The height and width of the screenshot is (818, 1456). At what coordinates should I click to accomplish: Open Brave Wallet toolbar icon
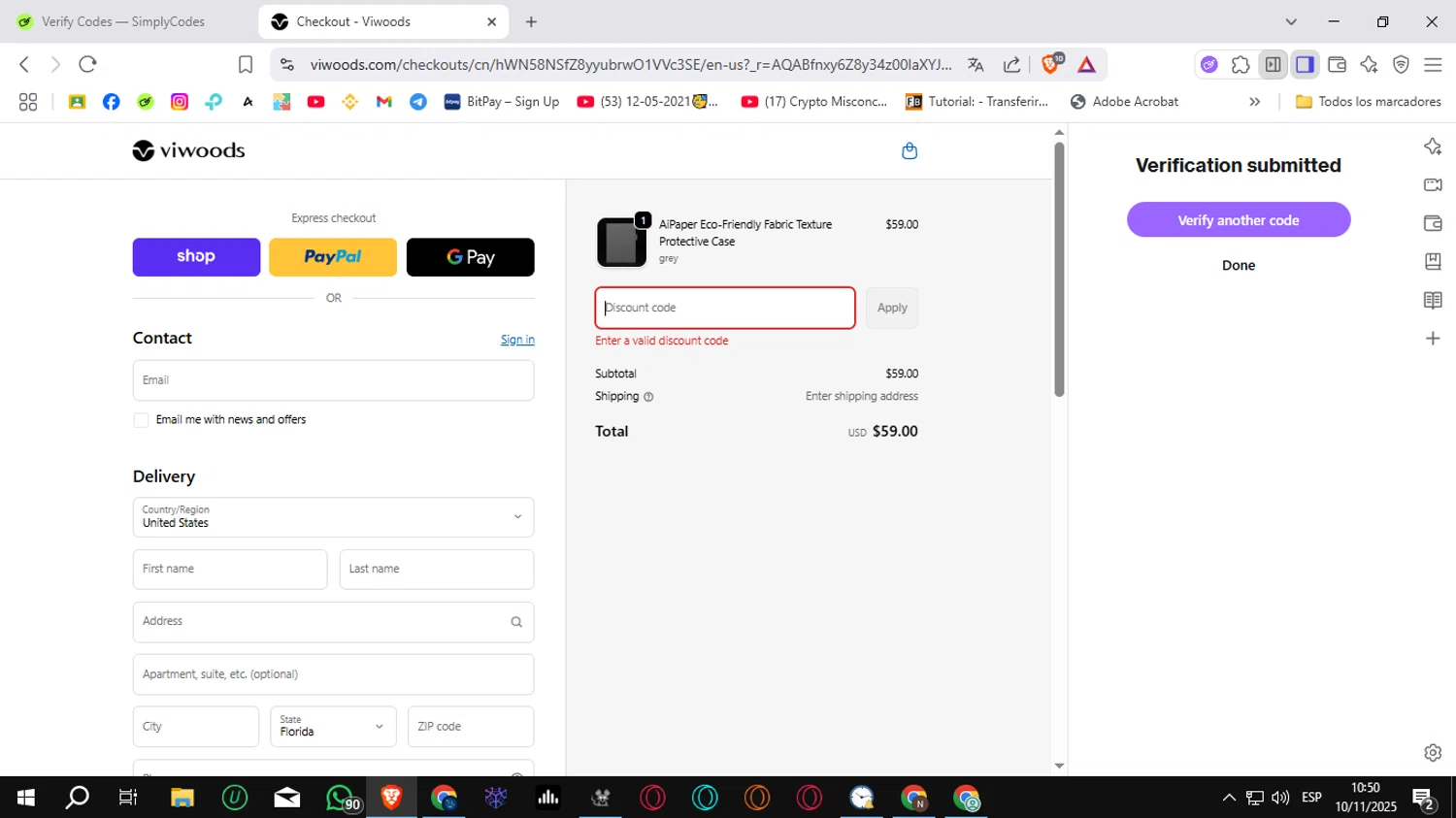coord(1337,65)
